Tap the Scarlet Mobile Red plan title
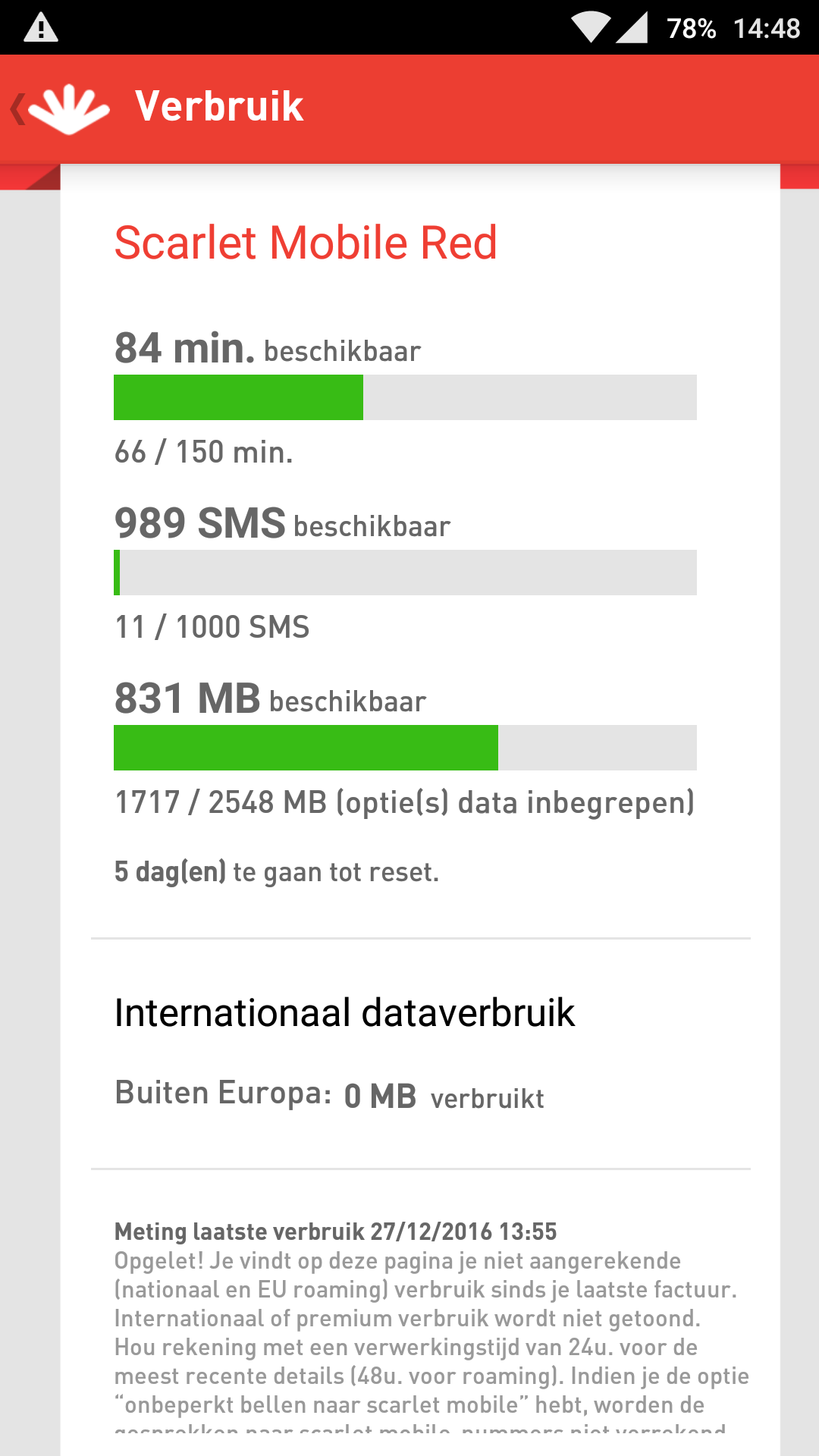 306,243
